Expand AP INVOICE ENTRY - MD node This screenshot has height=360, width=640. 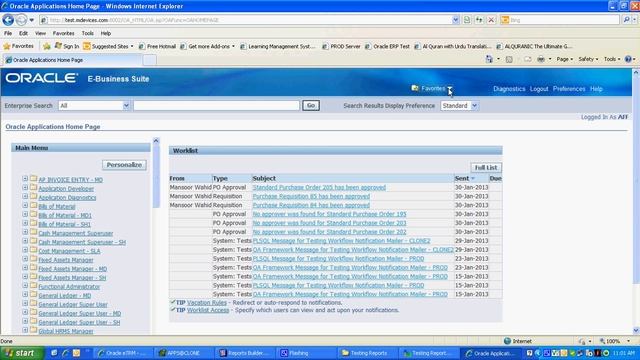[25, 179]
